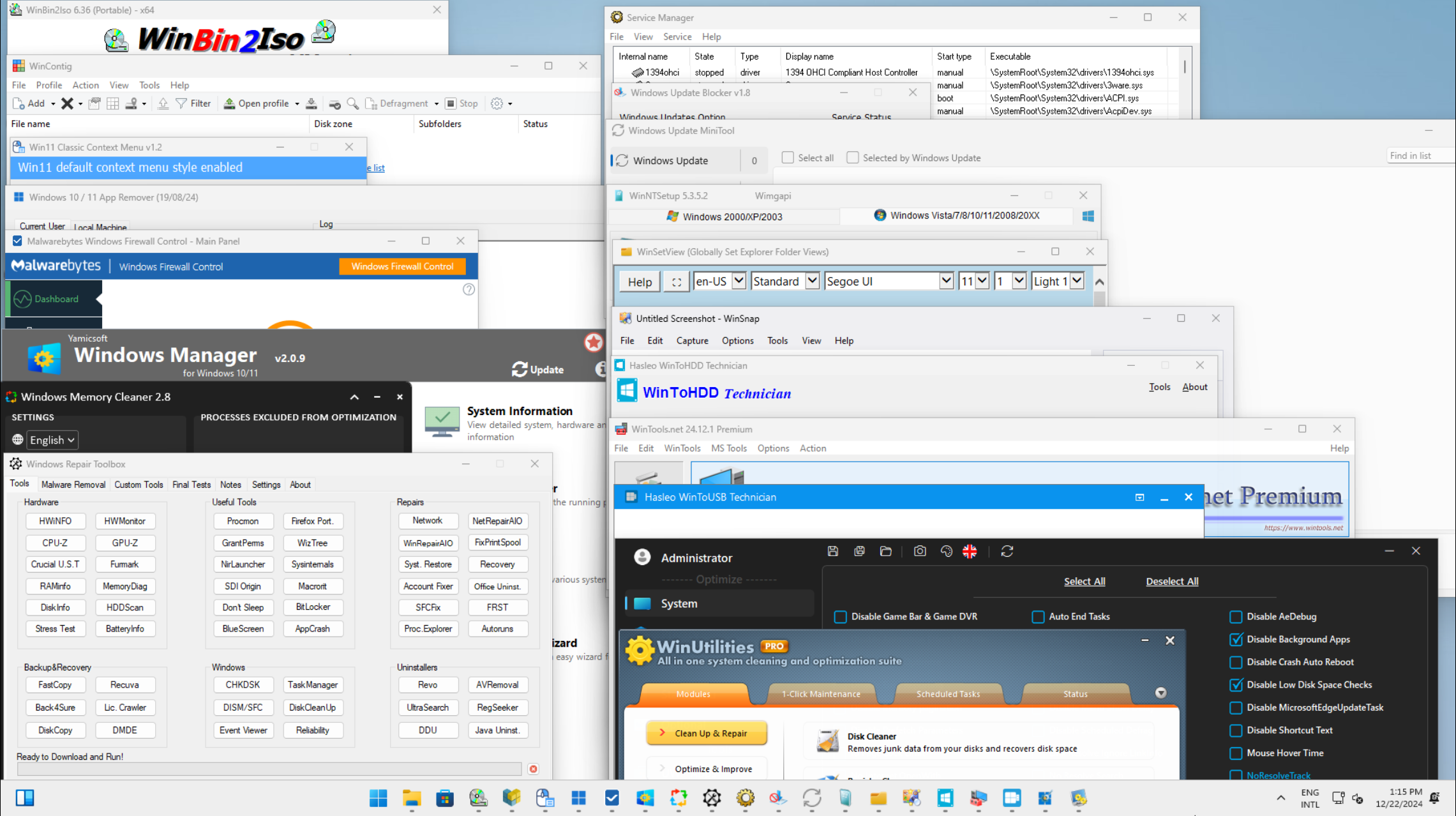Open the Light 1 theme dropdown in WinSetView

click(1058, 281)
